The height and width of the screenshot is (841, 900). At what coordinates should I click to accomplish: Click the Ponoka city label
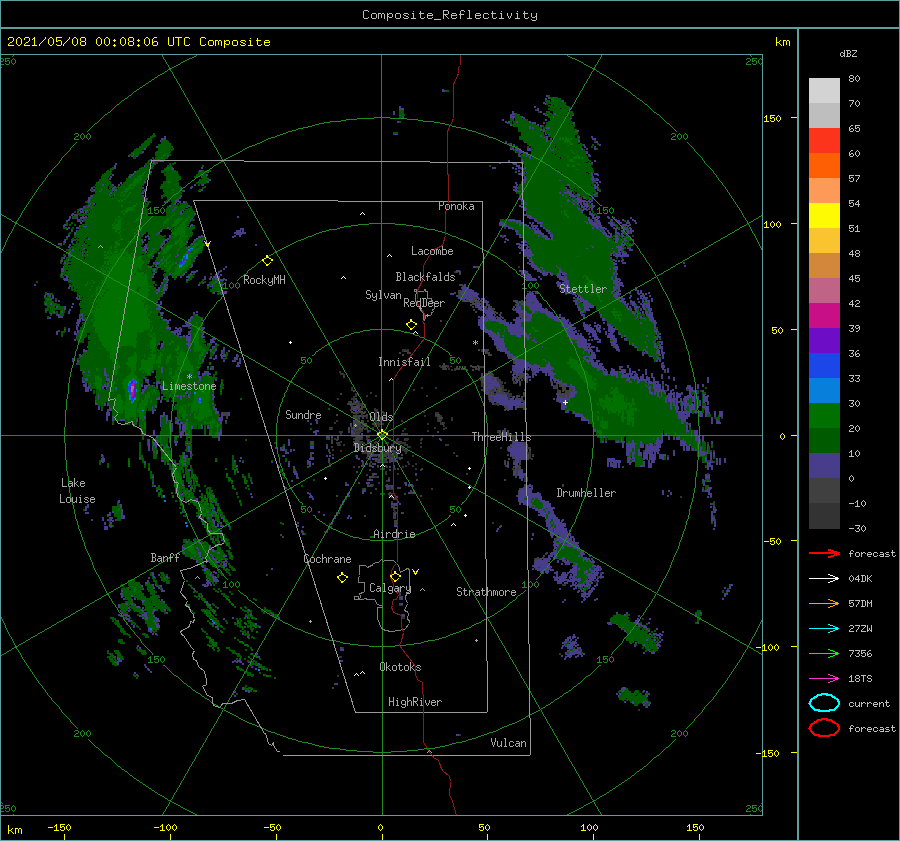coord(456,206)
